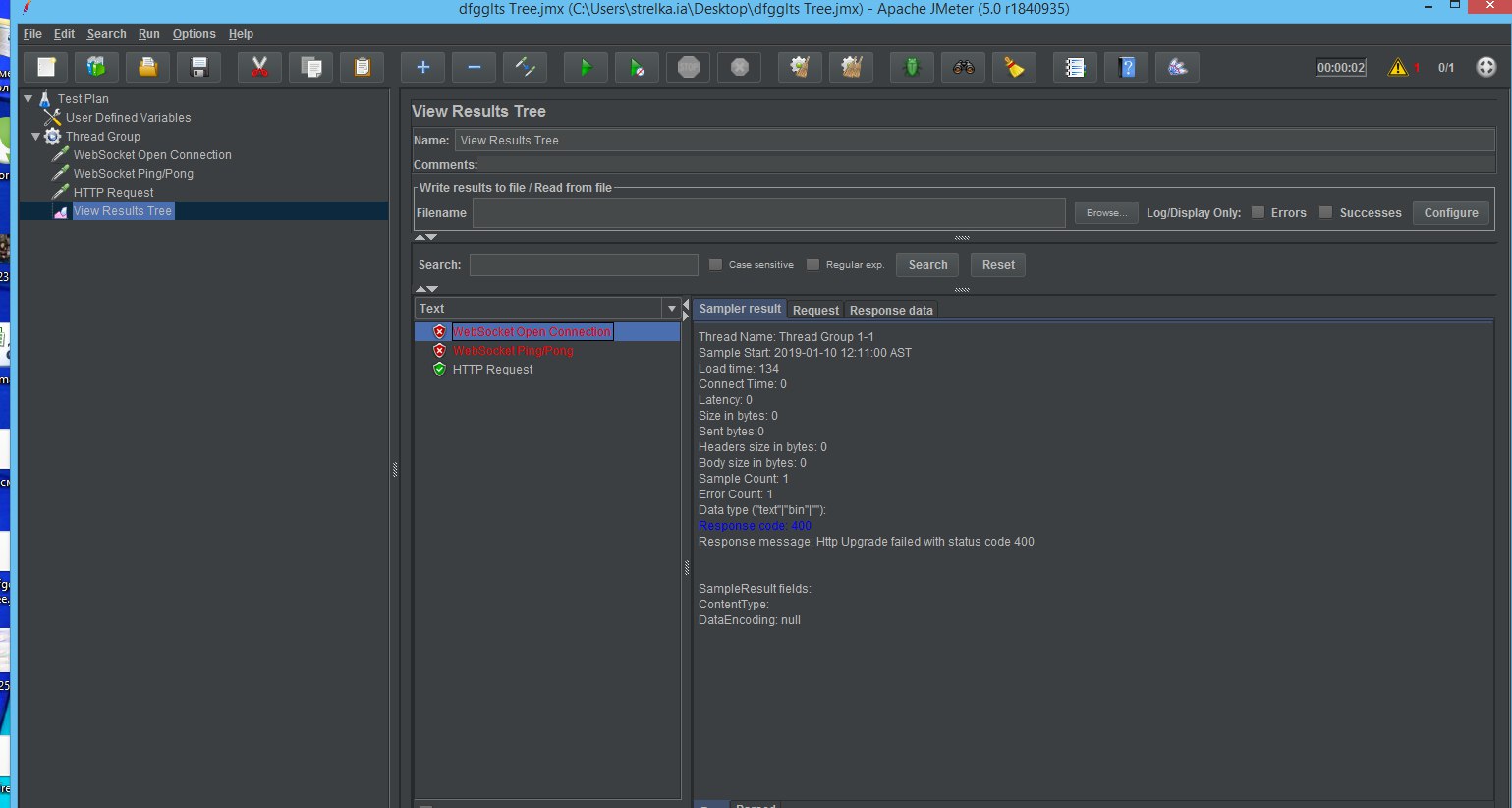This screenshot has height=808, width=1512.
Task: Click the New test plan icon
Action: [45, 67]
